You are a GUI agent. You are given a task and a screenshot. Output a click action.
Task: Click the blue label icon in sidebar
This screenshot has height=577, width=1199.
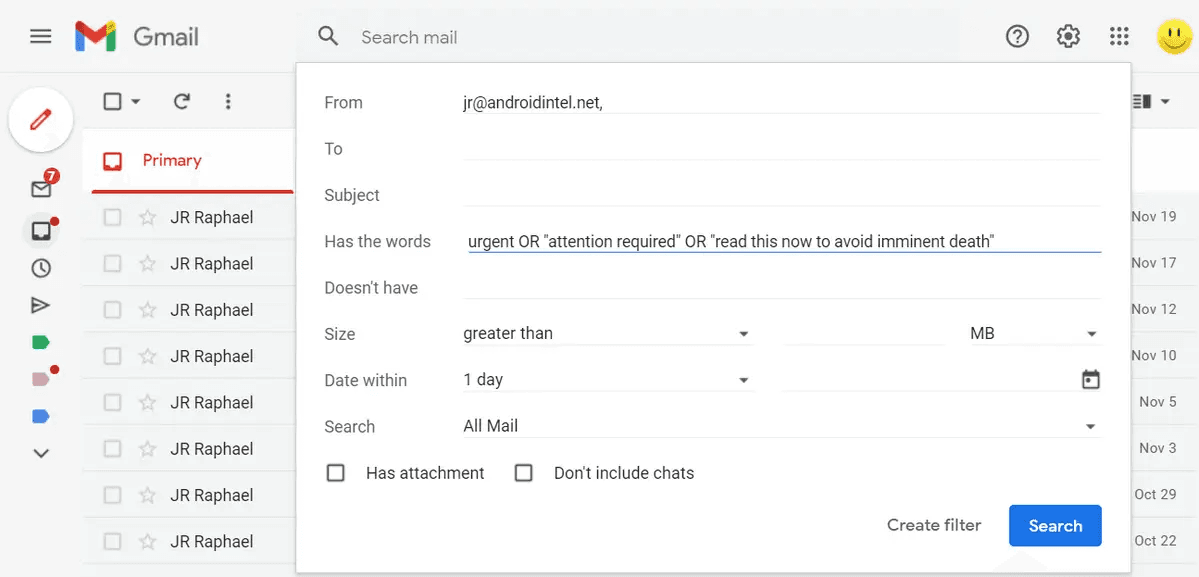point(40,416)
